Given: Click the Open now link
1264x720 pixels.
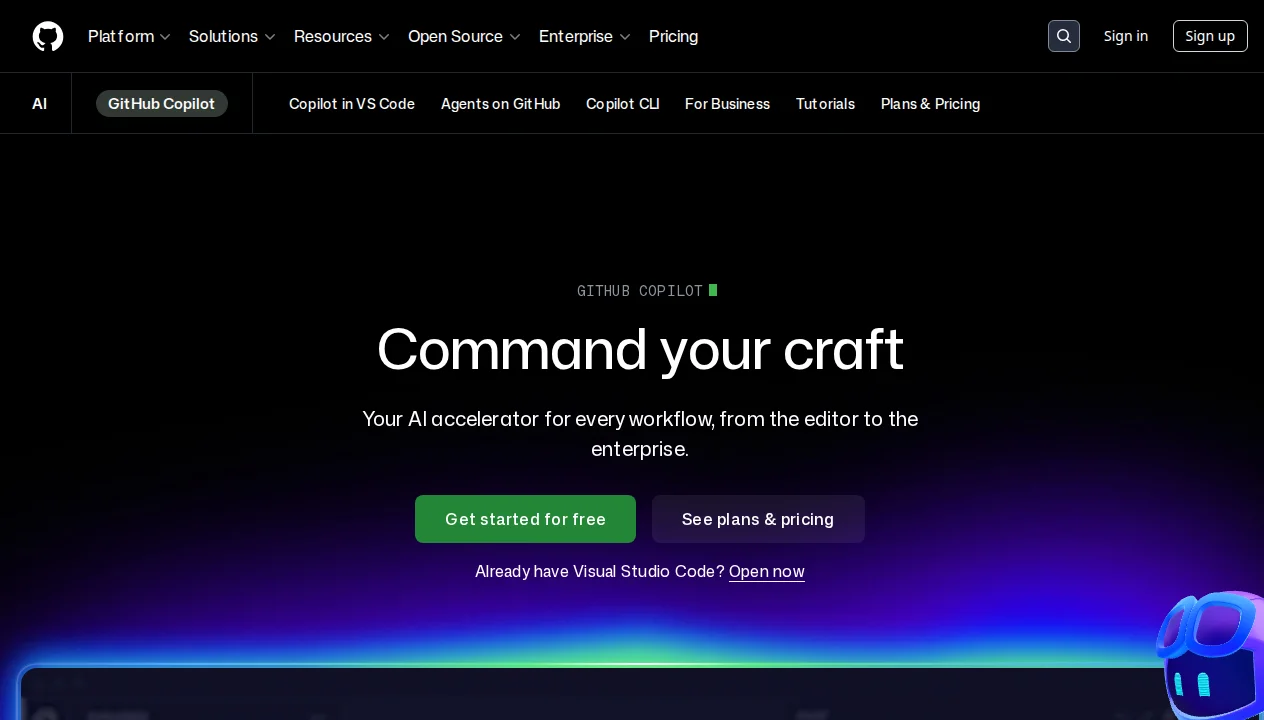Looking at the screenshot, I should coord(766,571).
